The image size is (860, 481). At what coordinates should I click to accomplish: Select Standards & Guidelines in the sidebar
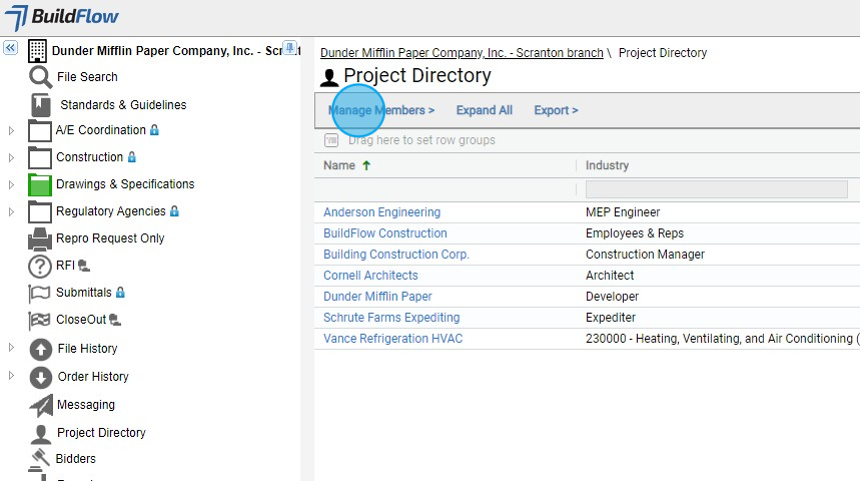coord(123,105)
